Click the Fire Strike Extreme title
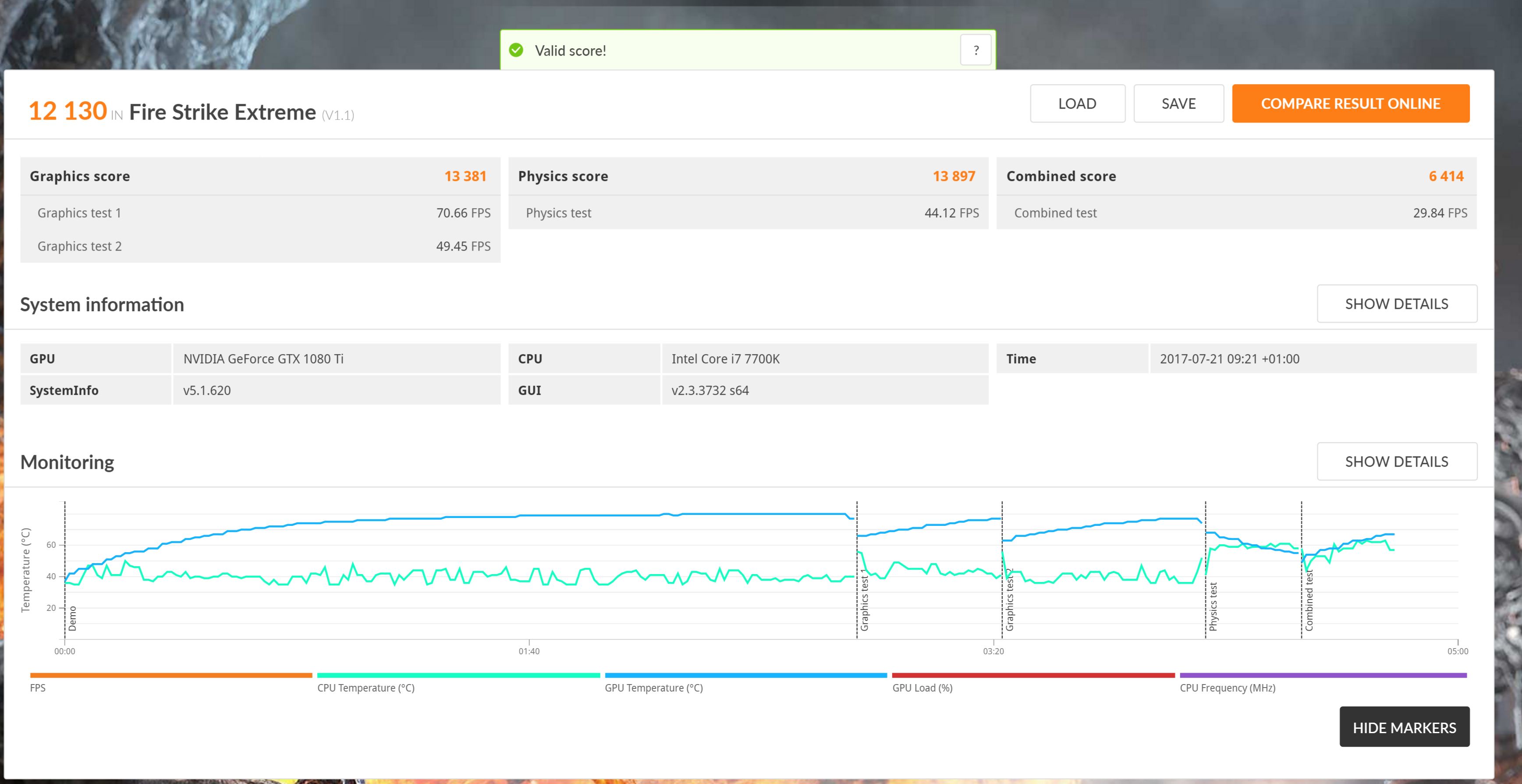Image resolution: width=1522 pixels, height=784 pixels. point(222,112)
